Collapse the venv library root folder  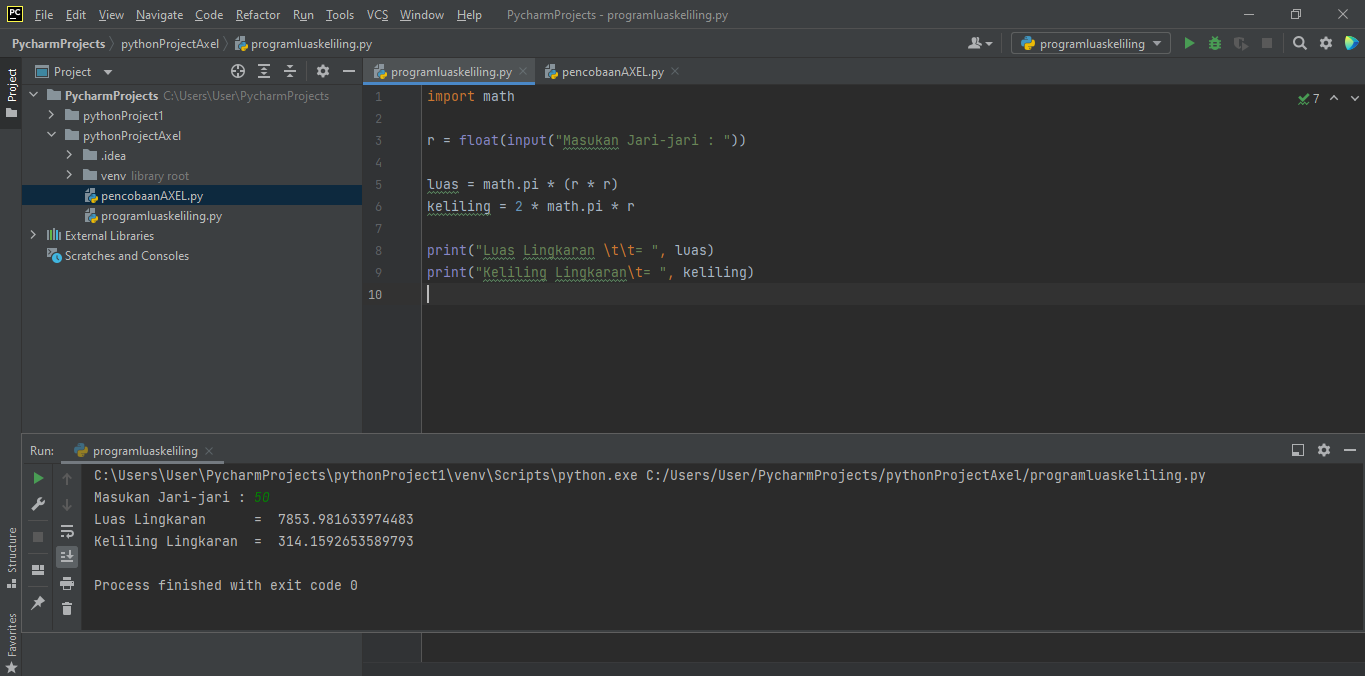[x=67, y=175]
